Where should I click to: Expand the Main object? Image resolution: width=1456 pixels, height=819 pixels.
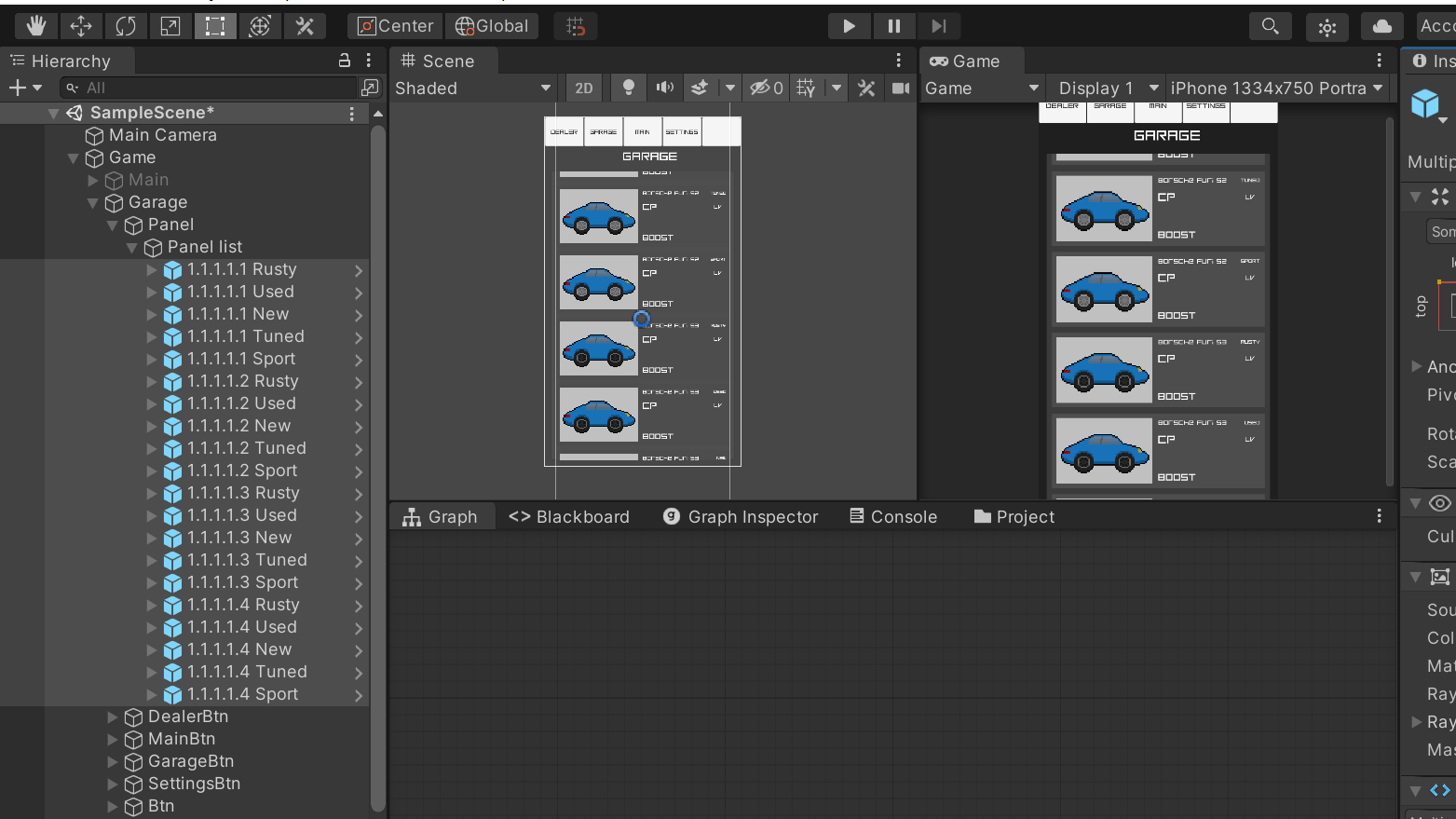(x=92, y=180)
